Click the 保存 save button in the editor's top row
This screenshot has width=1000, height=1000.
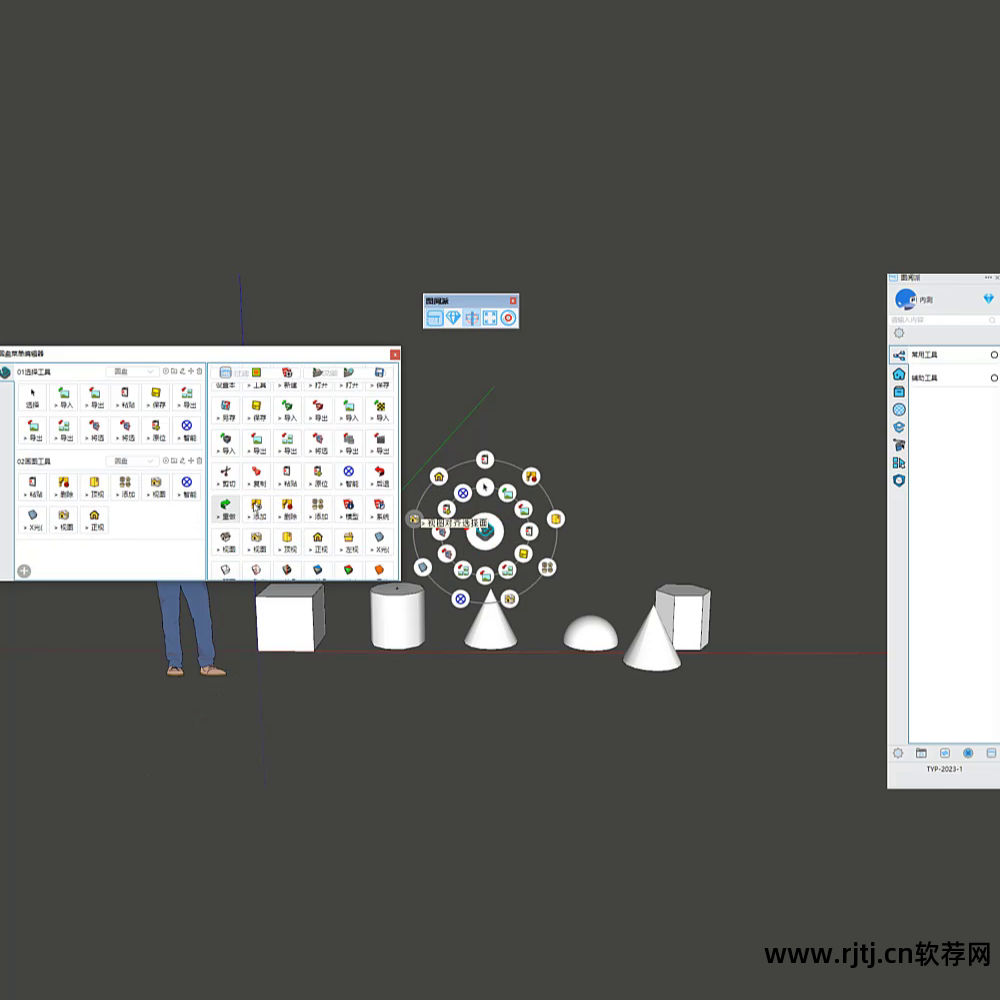click(381, 377)
